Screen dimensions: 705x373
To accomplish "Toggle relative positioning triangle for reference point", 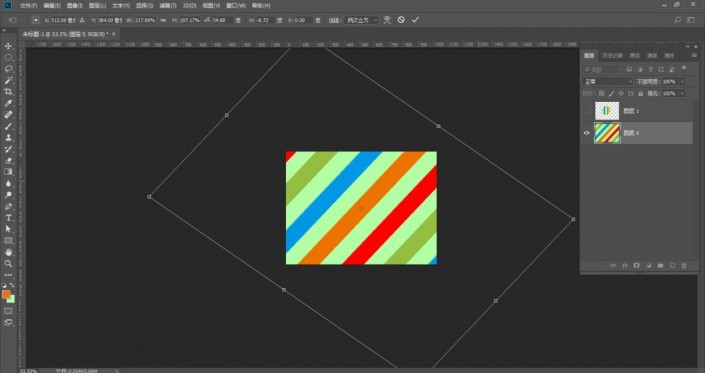I will point(82,20).
